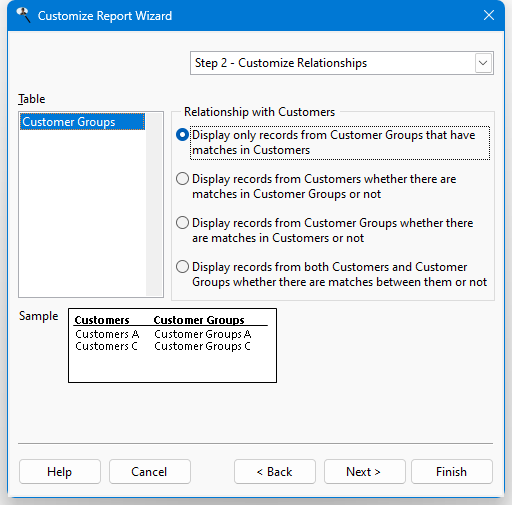Open the wizard step dropdown arrow
This screenshot has width=512, height=505.
pyautogui.click(x=483, y=63)
